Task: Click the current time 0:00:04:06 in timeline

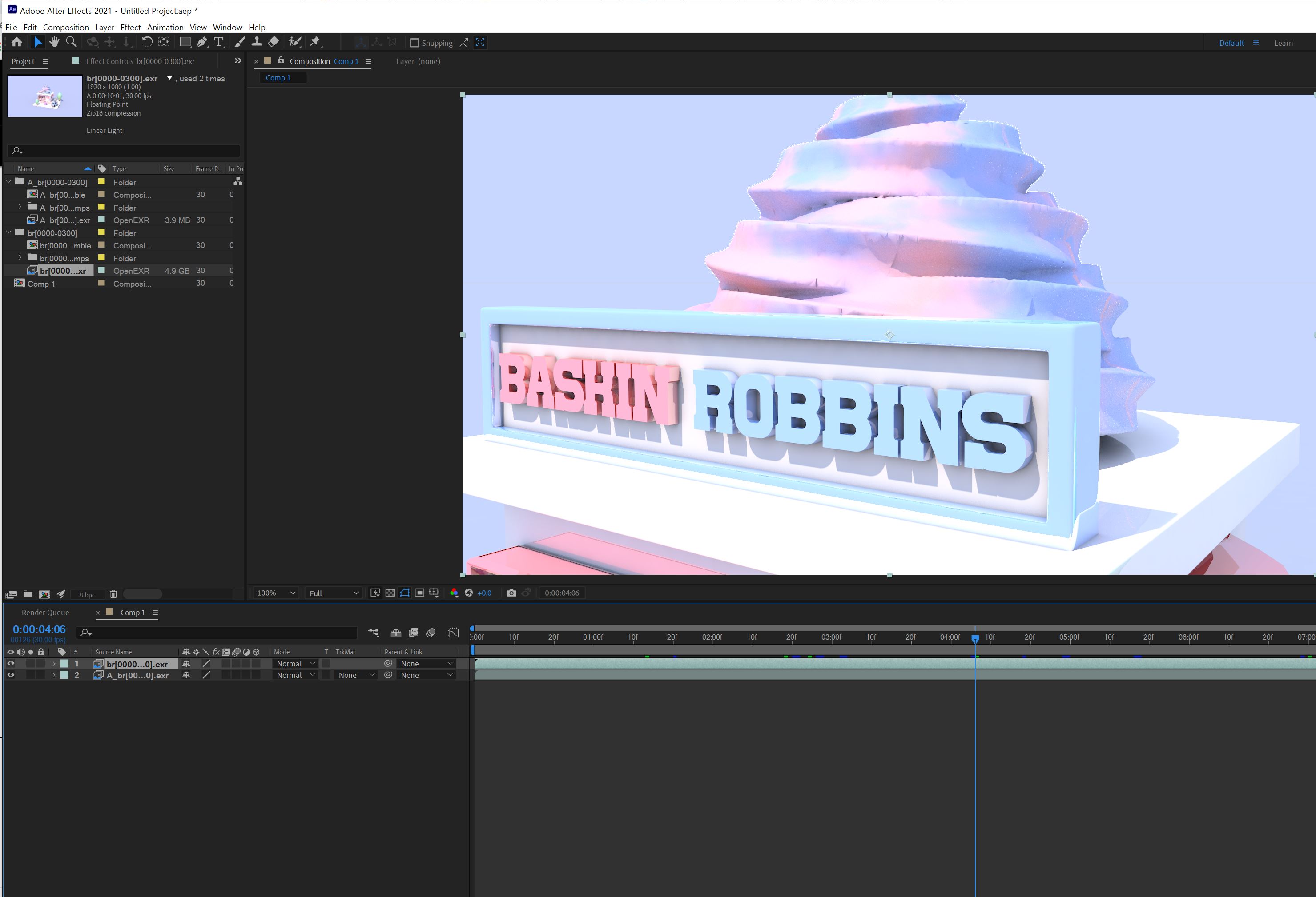Action: click(x=39, y=629)
